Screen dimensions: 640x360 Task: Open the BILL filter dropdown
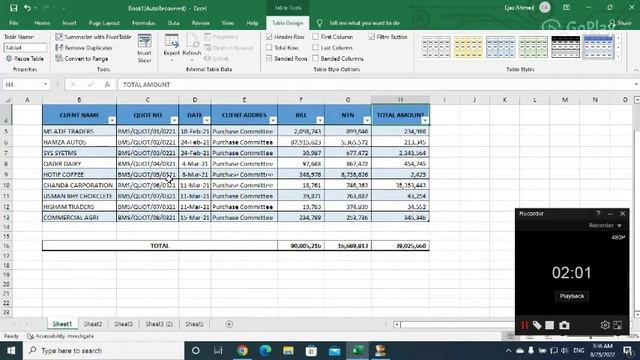click(320, 120)
